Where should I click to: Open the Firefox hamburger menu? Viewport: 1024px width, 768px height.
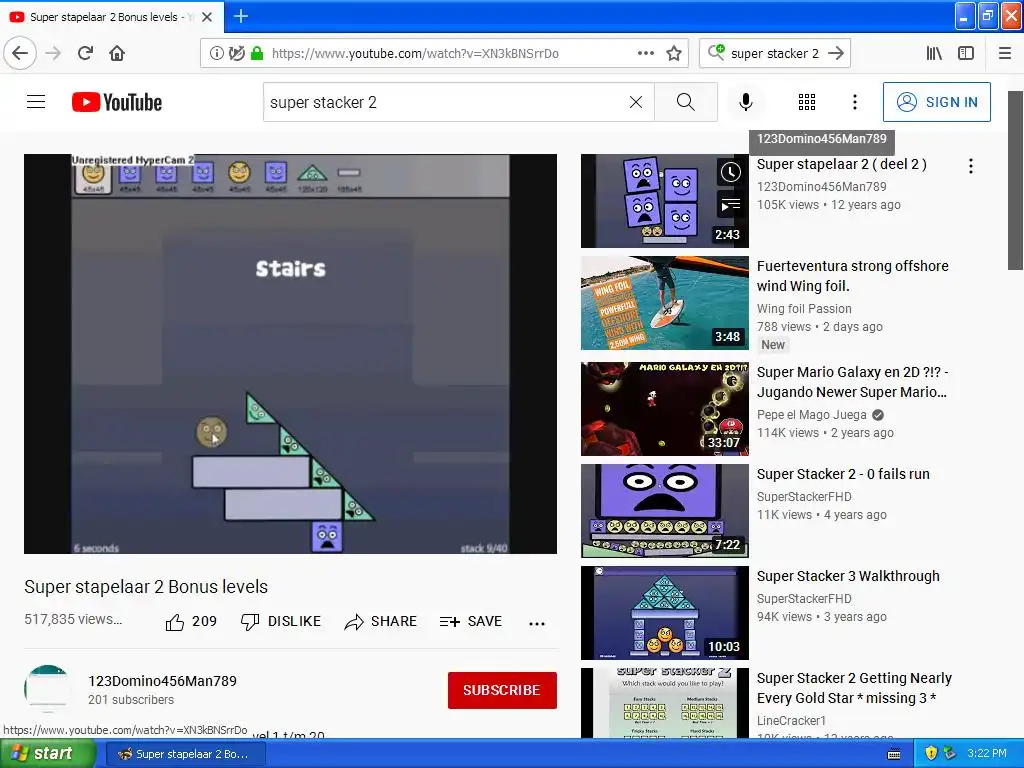click(1005, 53)
